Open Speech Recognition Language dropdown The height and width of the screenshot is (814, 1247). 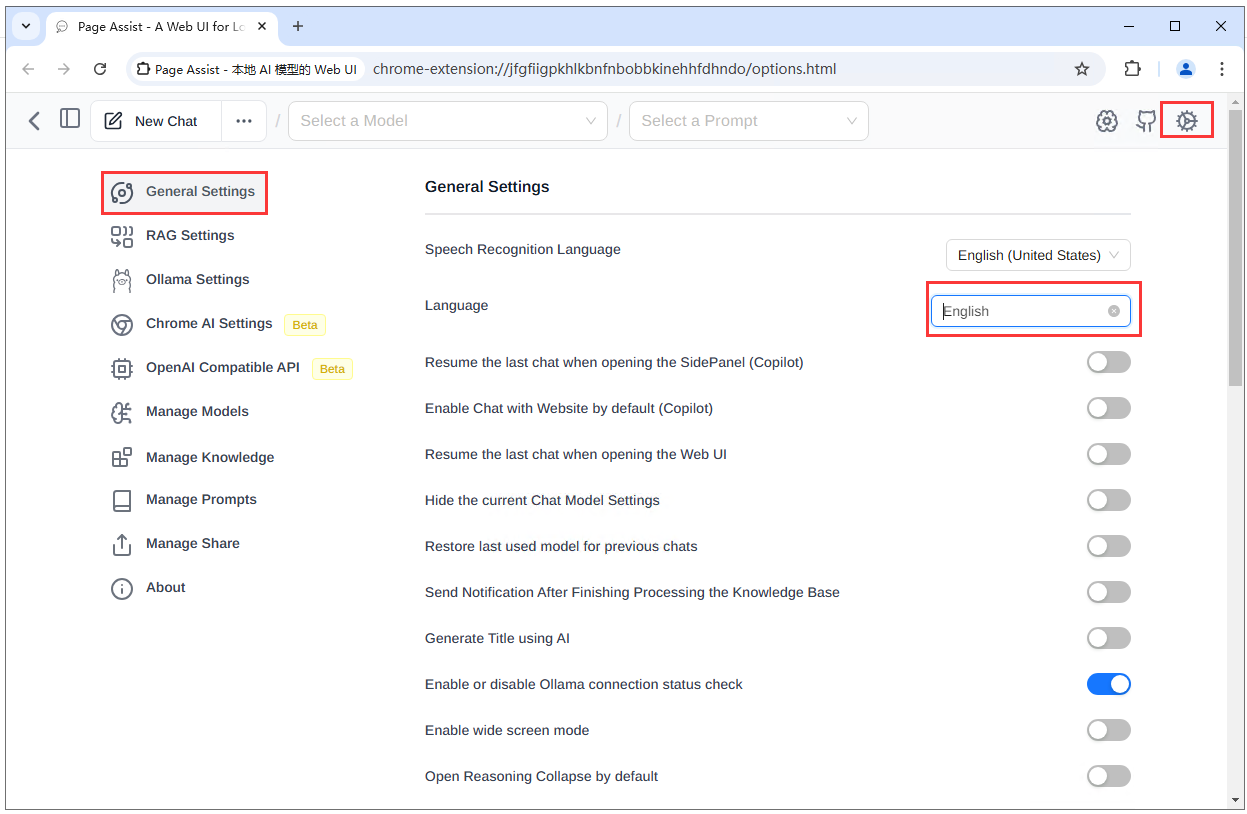click(x=1038, y=255)
